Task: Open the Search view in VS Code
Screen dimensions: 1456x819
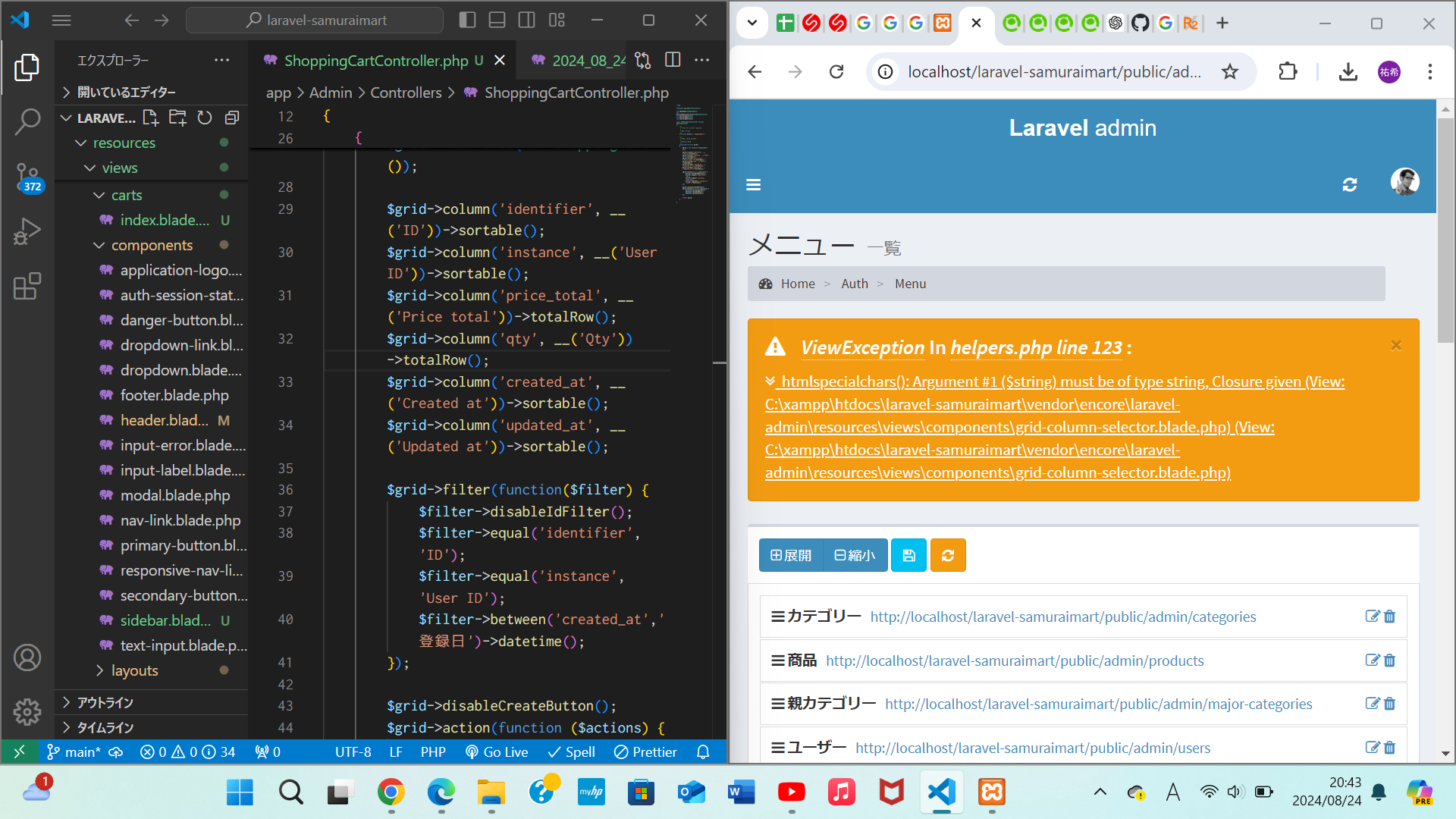Action: pyautogui.click(x=27, y=121)
